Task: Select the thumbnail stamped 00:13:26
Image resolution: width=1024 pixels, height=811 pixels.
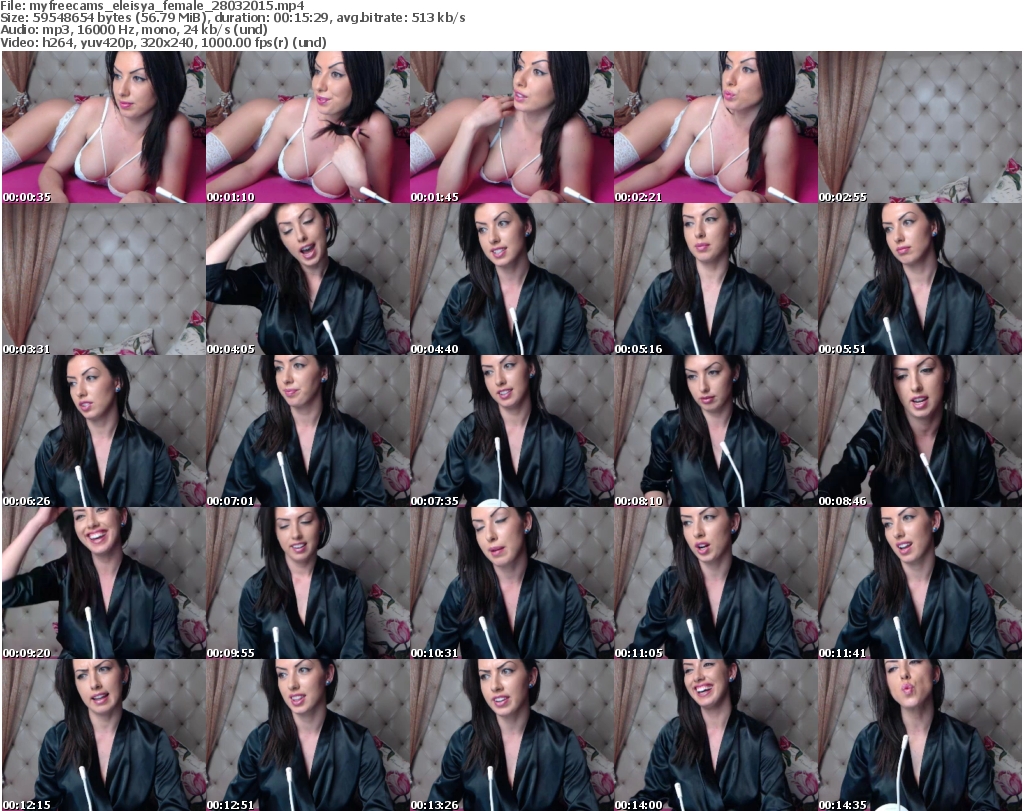Action: tap(511, 735)
